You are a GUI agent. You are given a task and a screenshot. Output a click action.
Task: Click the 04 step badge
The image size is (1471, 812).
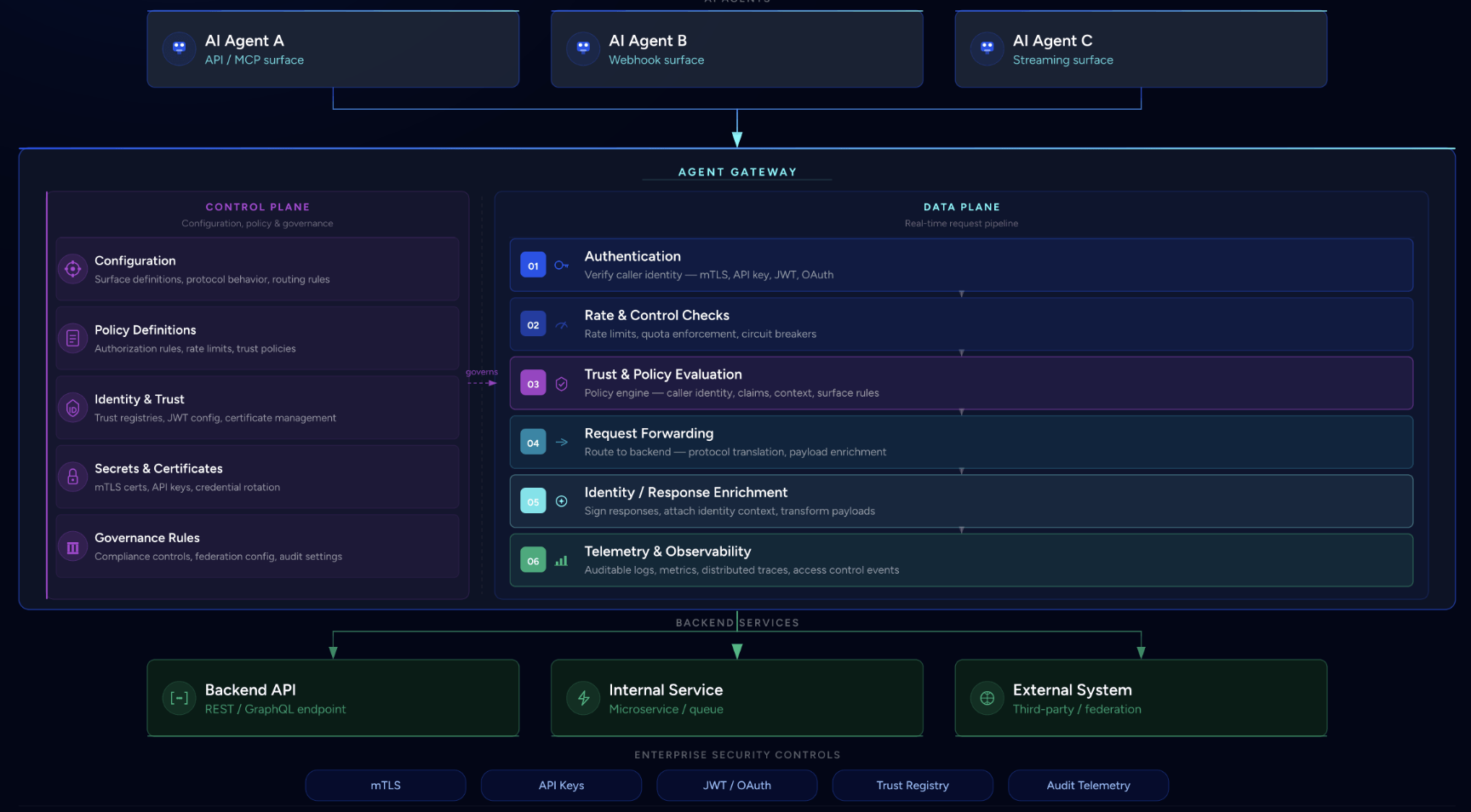tap(533, 443)
